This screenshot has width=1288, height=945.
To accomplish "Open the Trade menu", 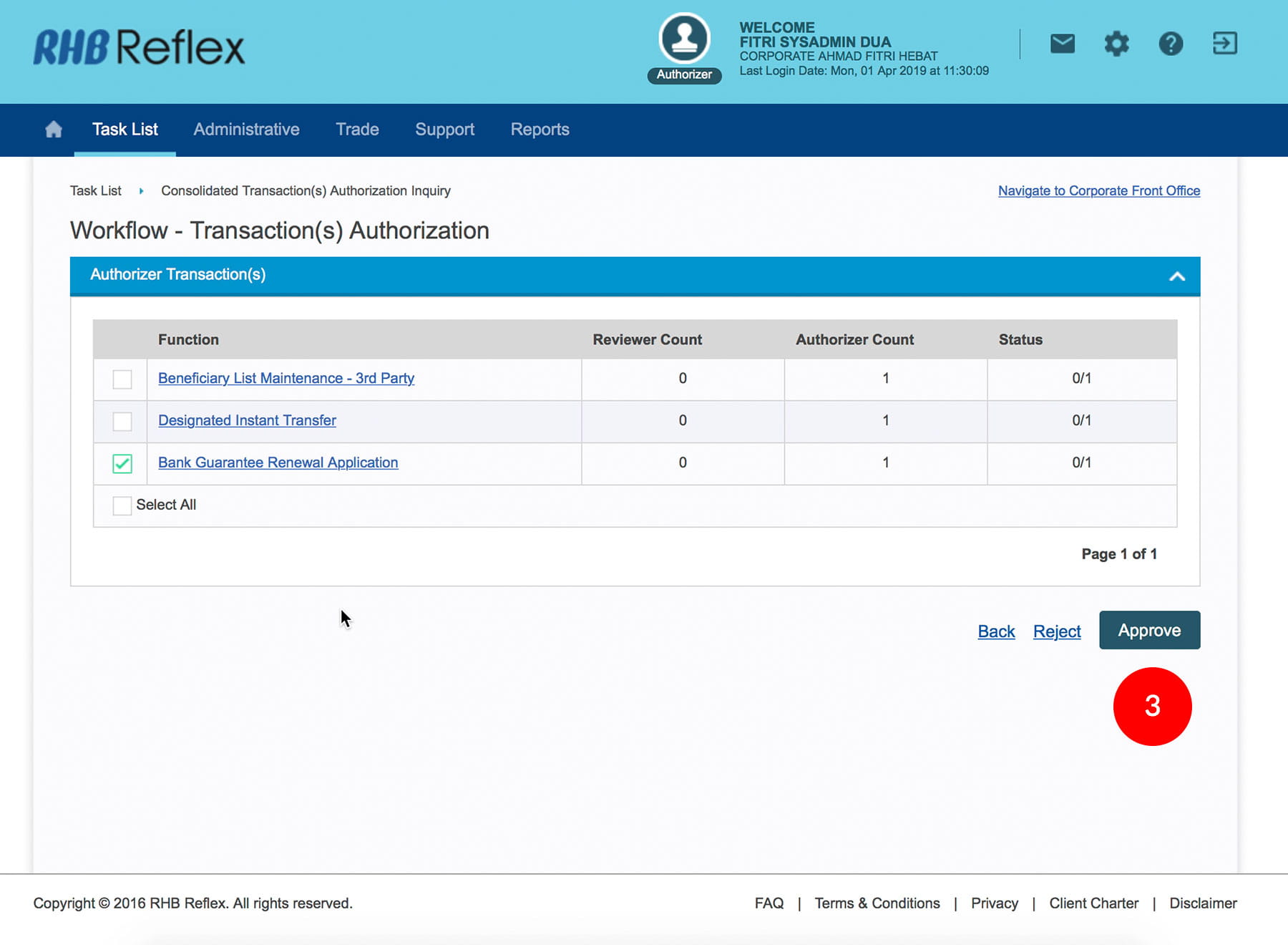I will pyautogui.click(x=357, y=130).
